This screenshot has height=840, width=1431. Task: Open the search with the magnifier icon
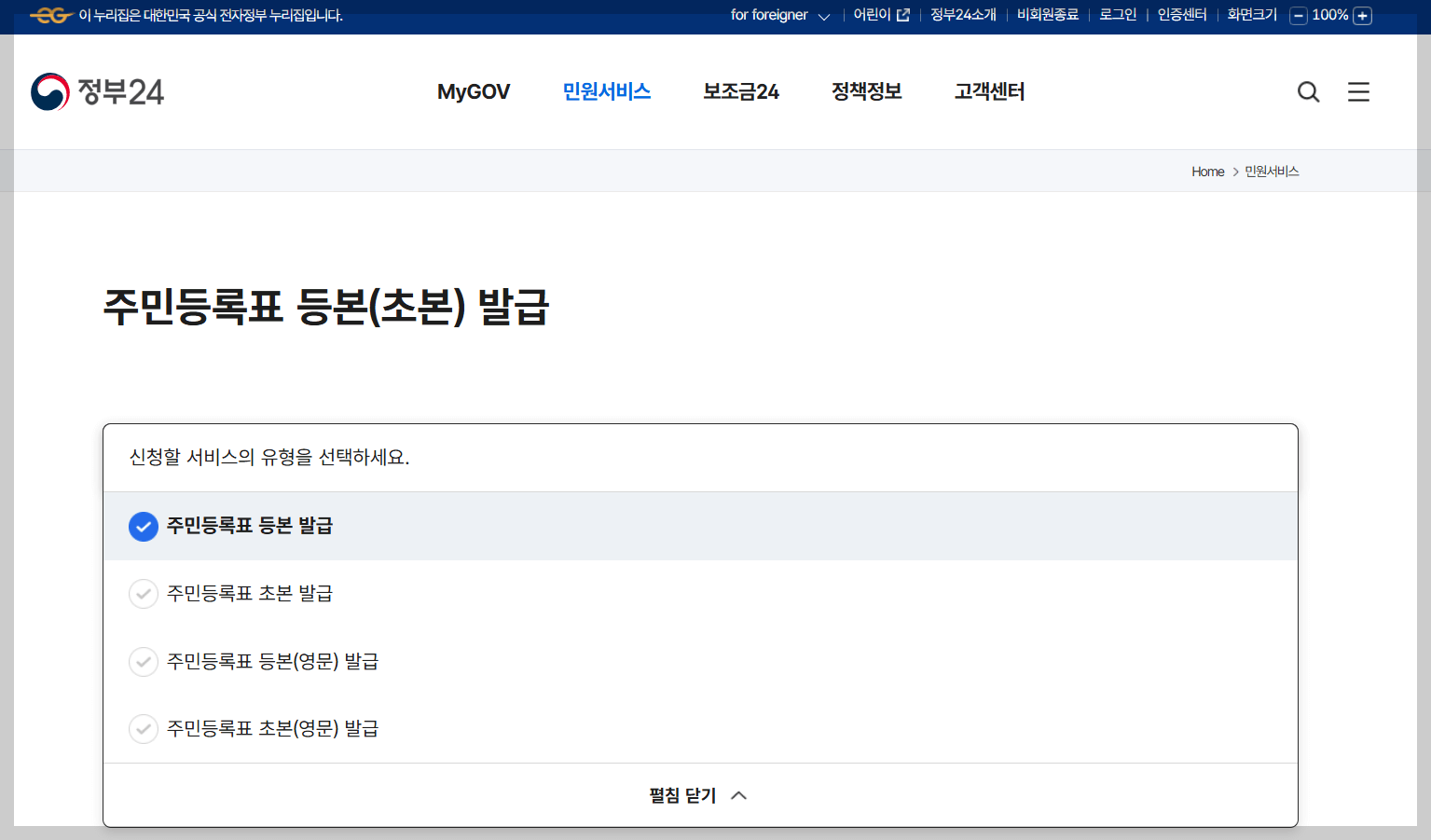[x=1308, y=91]
